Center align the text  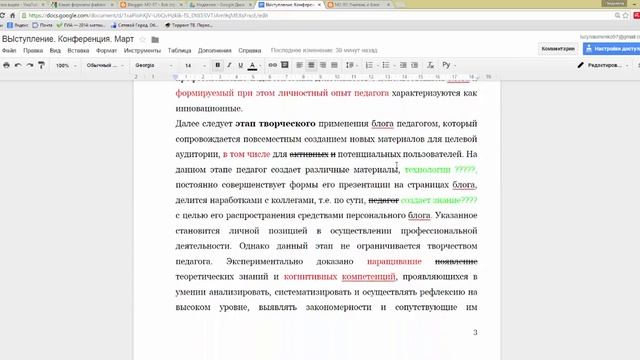(311, 65)
